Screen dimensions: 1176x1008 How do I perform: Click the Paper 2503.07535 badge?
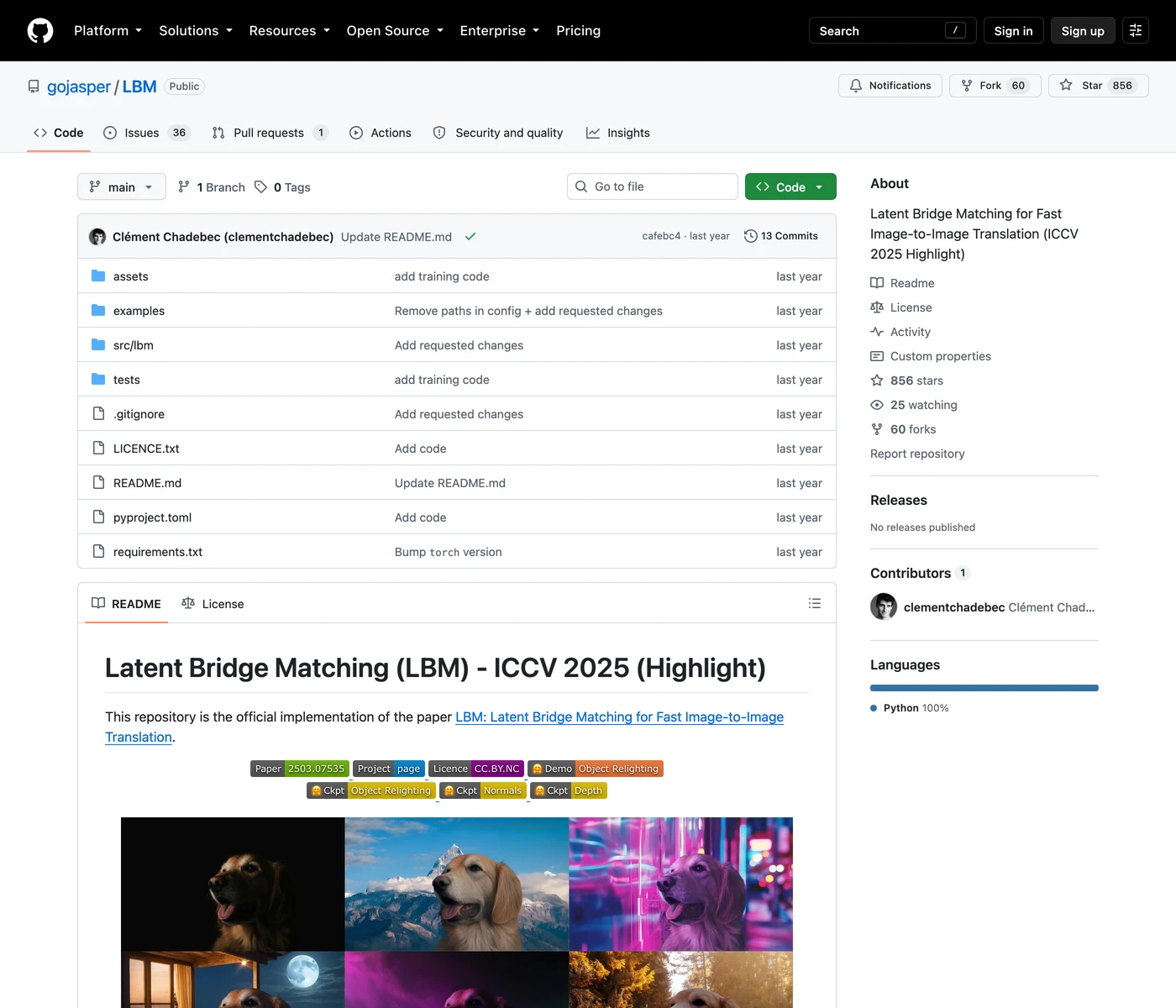pos(300,769)
